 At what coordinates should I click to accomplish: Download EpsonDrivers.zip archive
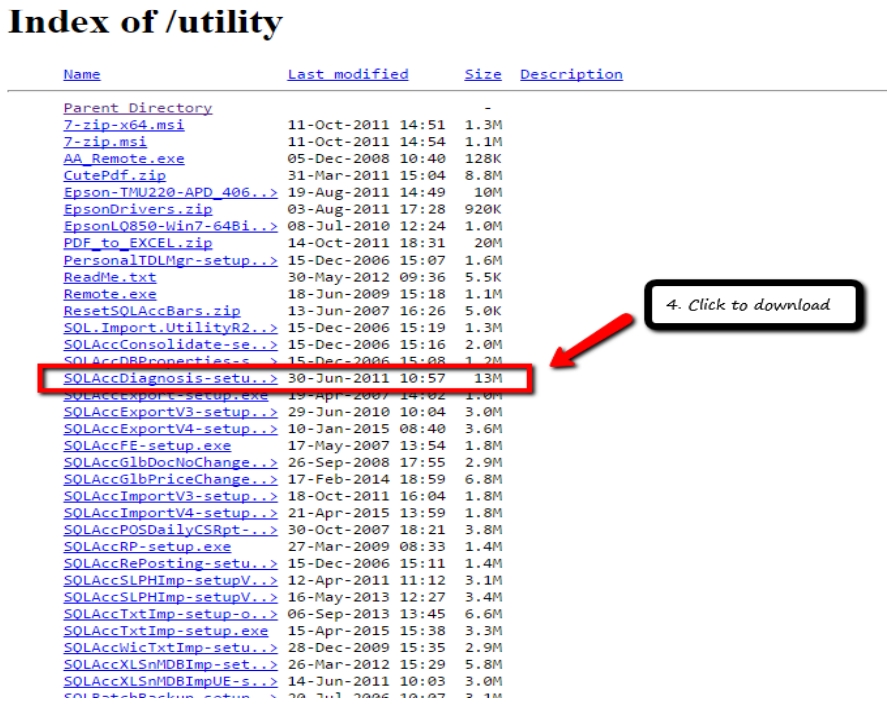[x=137, y=210]
